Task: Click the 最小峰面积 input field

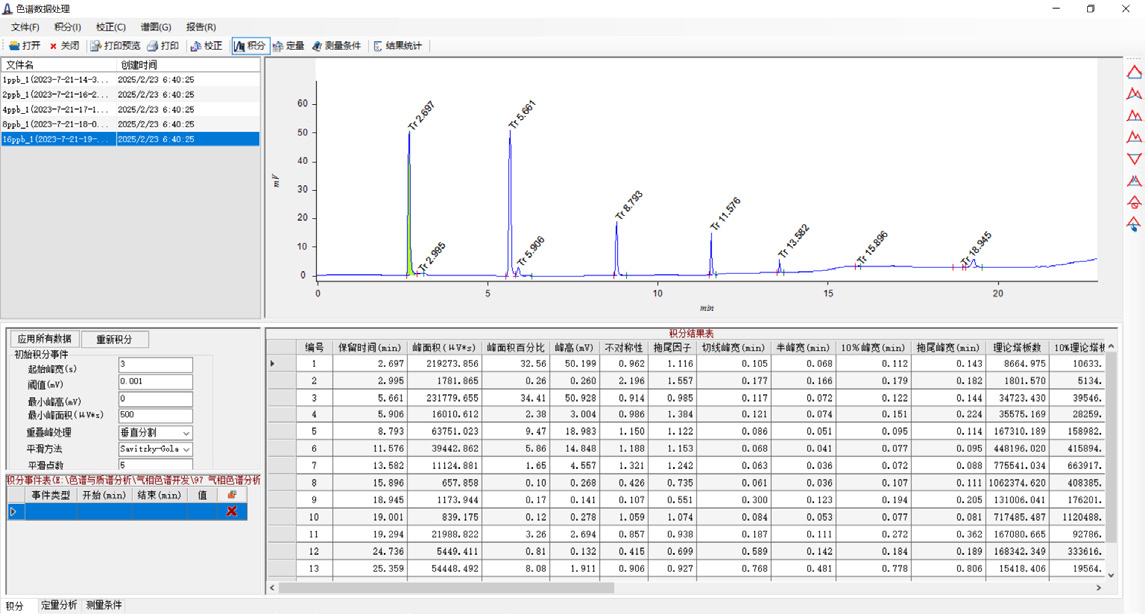Action: (156, 415)
